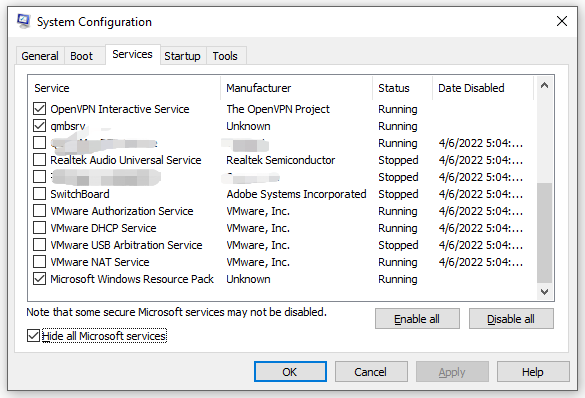This screenshot has height=398, width=585.
Task: Uncheck the qmbsrv service checkbox
Action: [39, 126]
